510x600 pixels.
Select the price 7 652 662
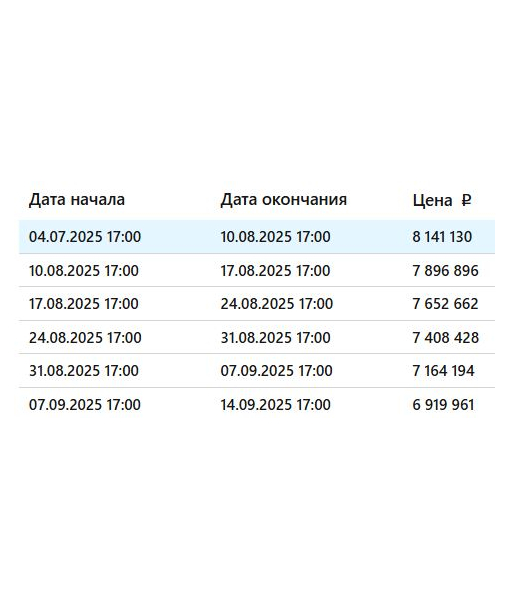coord(445,304)
